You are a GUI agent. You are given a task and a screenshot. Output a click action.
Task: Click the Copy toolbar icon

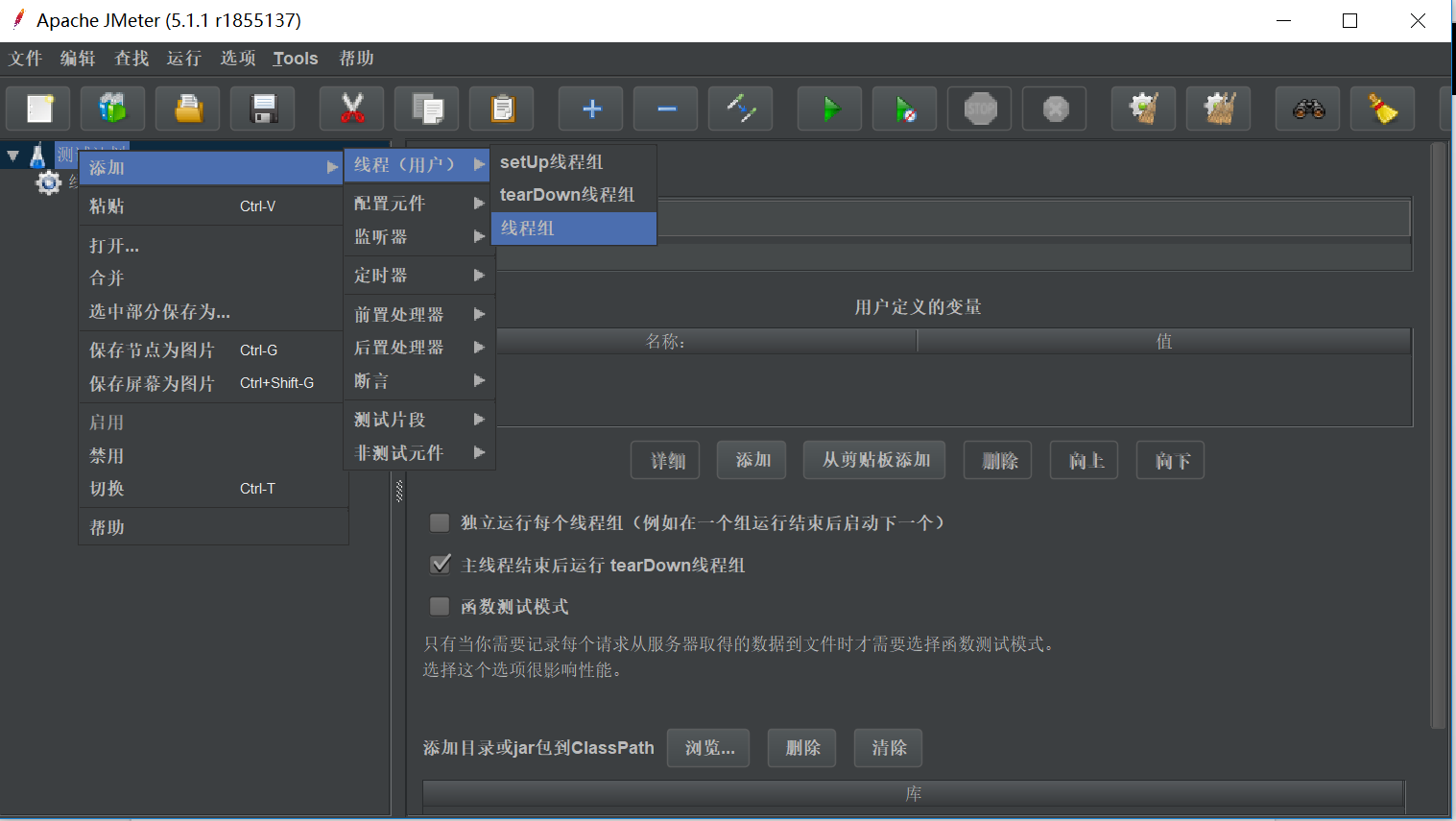[x=427, y=109]
